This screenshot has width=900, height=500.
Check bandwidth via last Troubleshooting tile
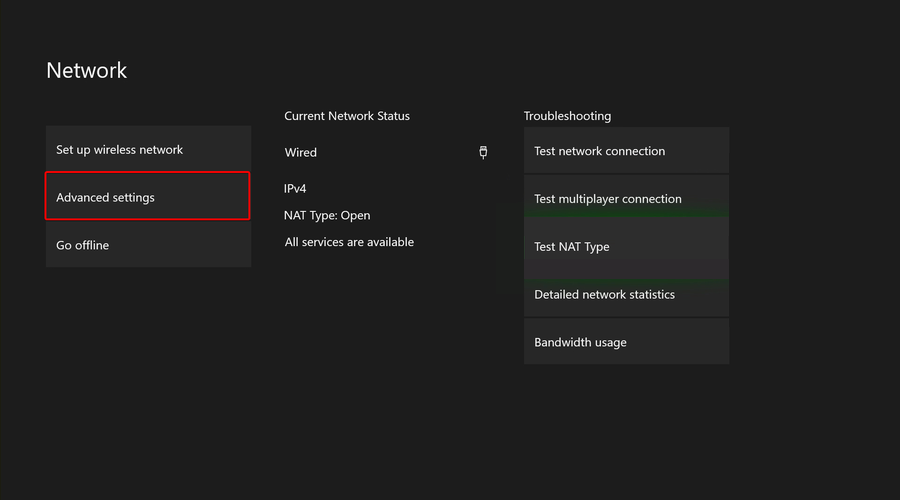point(626,342)
